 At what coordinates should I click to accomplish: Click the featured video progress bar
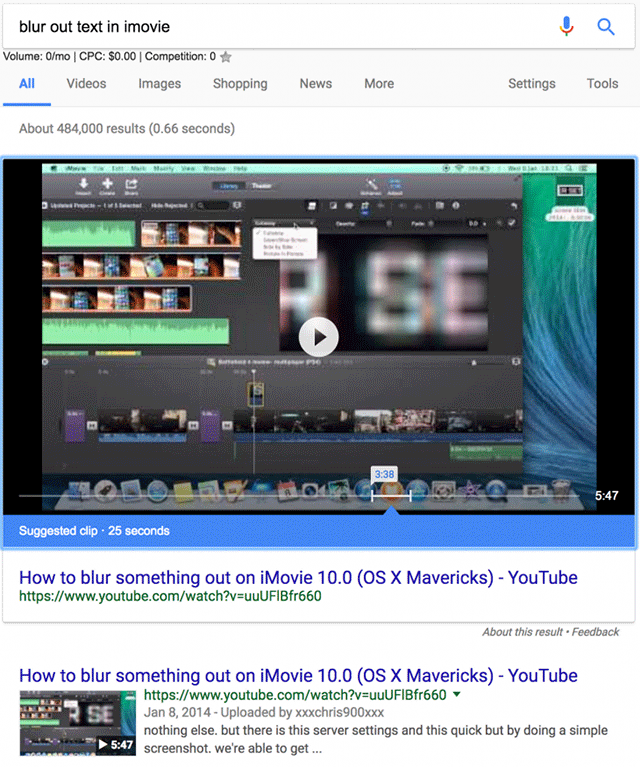[x=200, y=495]
